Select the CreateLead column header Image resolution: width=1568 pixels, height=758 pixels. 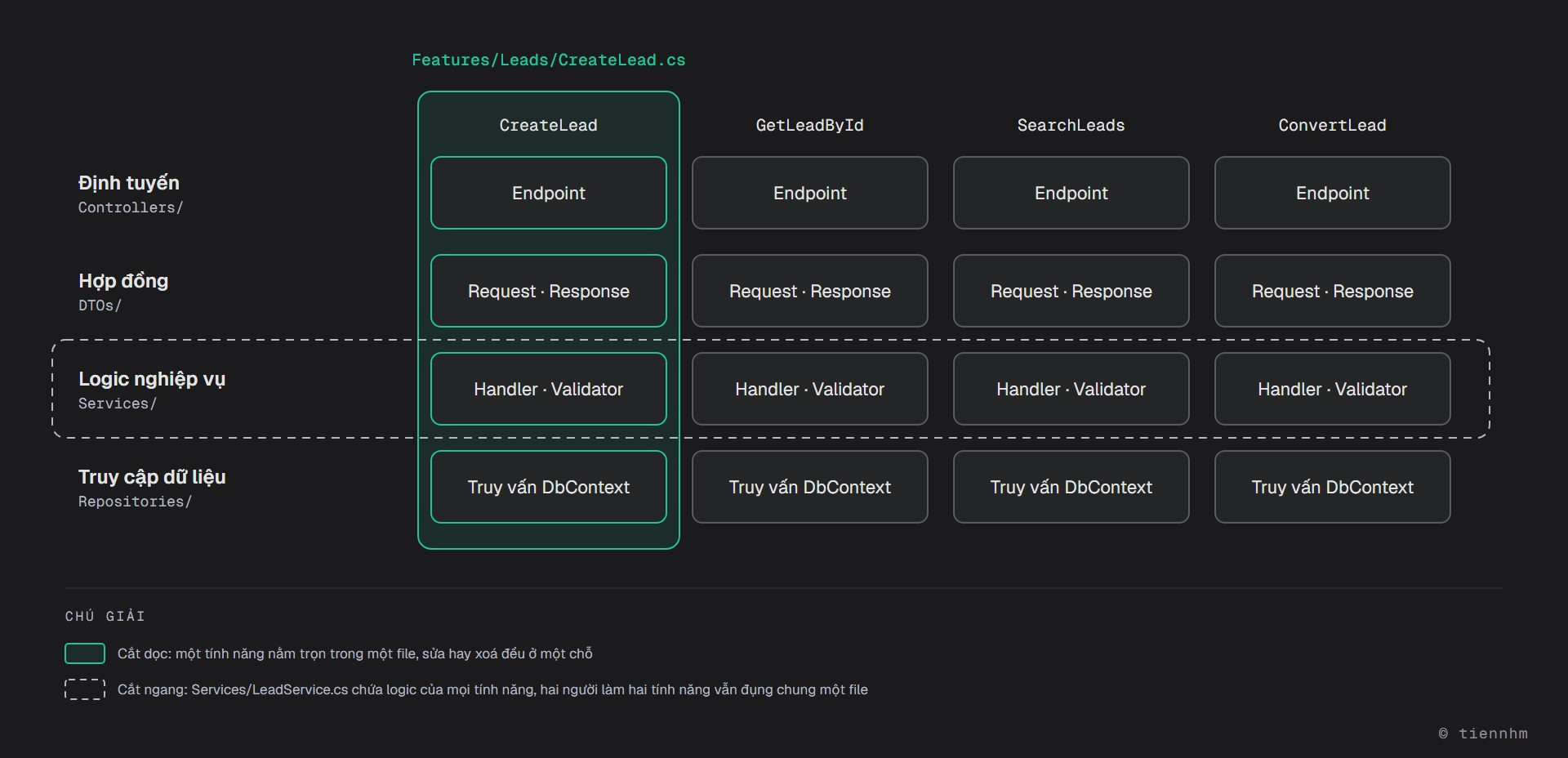click(549, 125)
